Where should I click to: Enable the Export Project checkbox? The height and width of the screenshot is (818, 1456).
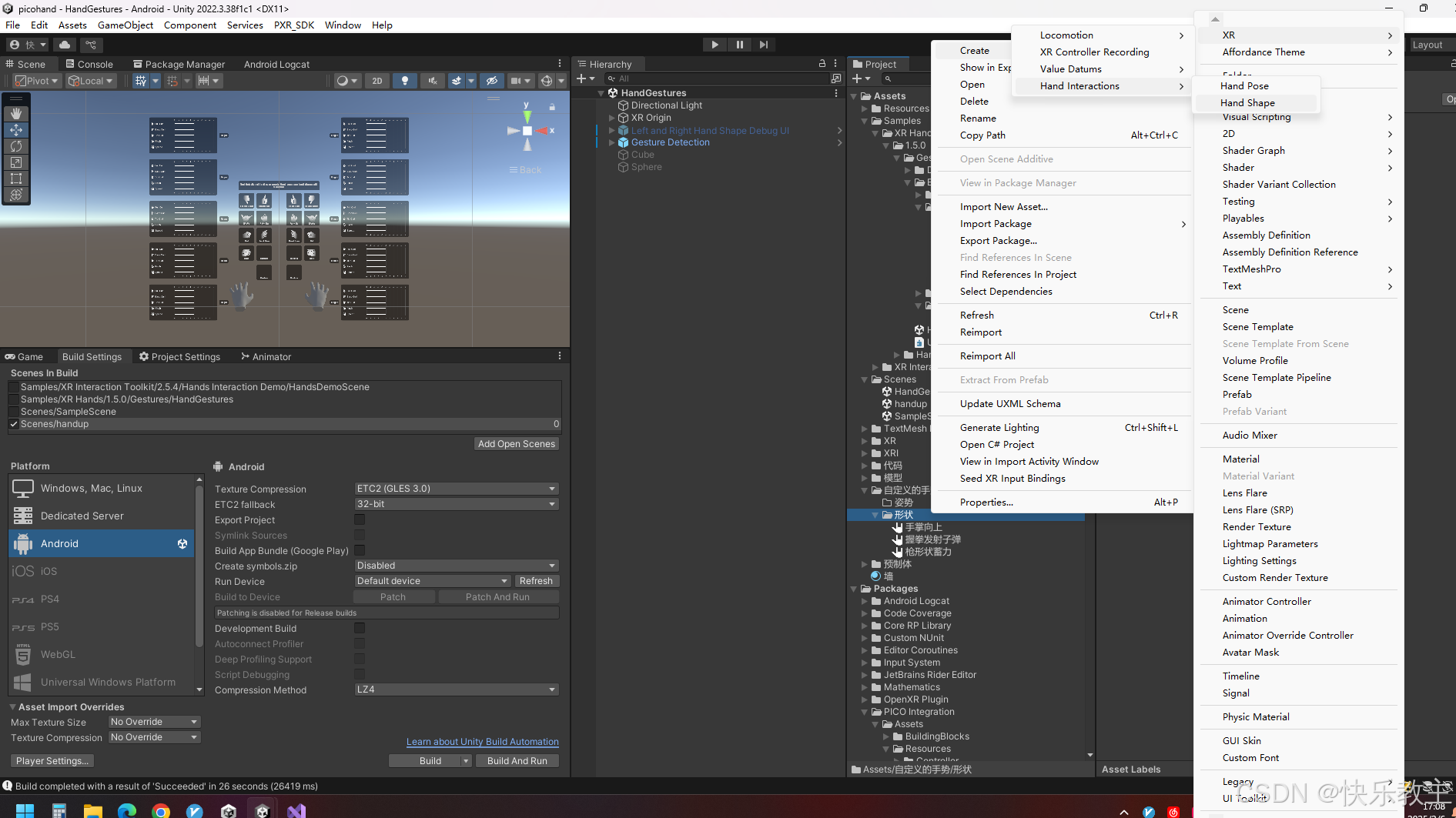tap(360, 519)
